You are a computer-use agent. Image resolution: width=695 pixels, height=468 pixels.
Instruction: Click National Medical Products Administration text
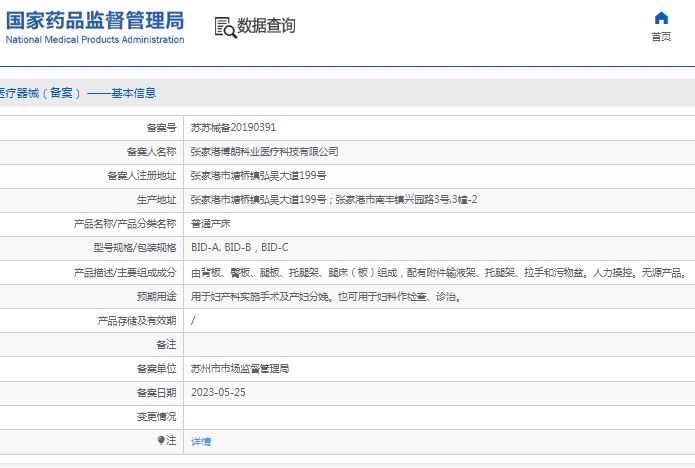(x=95, y=39)
